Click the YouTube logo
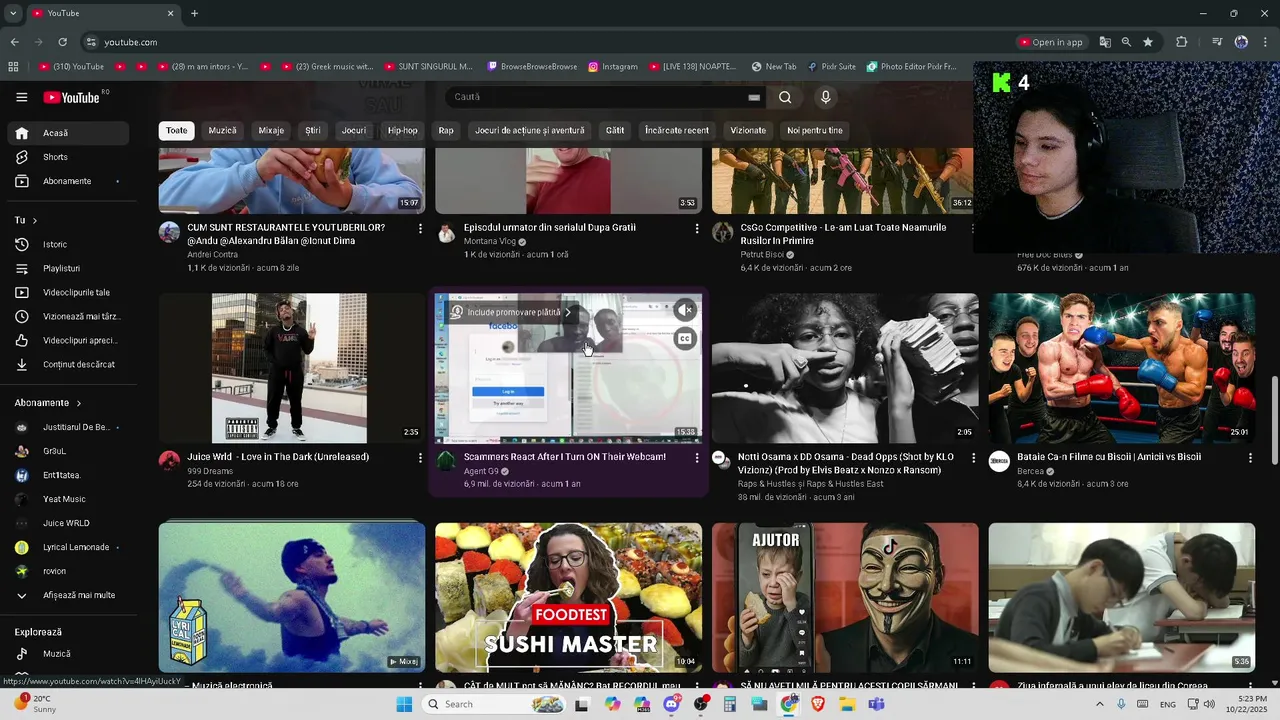The width and height of the screenshot is (1280, 720). pos(72,97)
